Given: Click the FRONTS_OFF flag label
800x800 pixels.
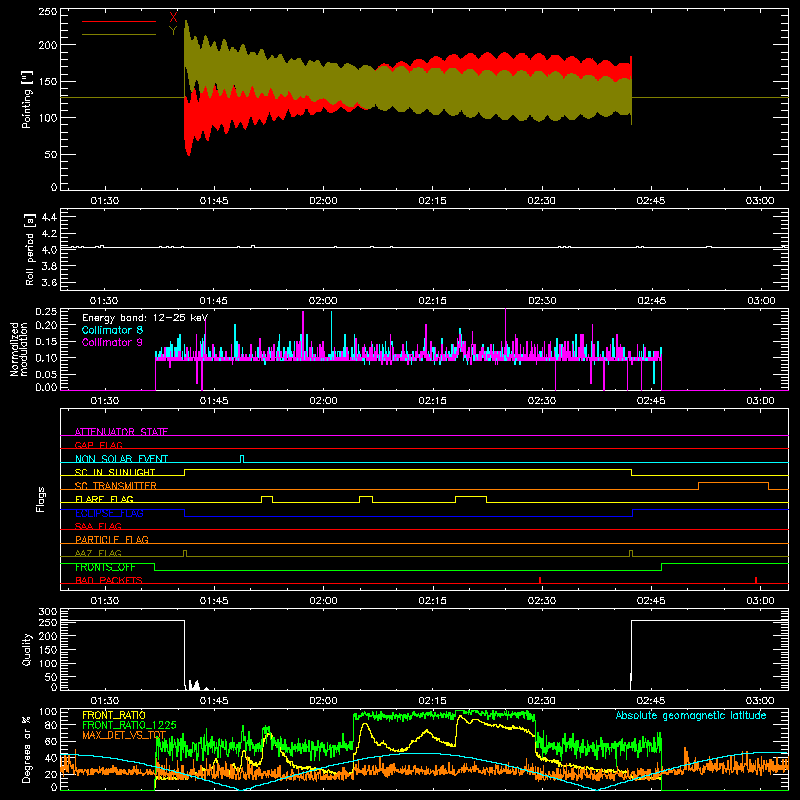Looking at the screenshot, I should pyautogui.click(x=105, y=567).
